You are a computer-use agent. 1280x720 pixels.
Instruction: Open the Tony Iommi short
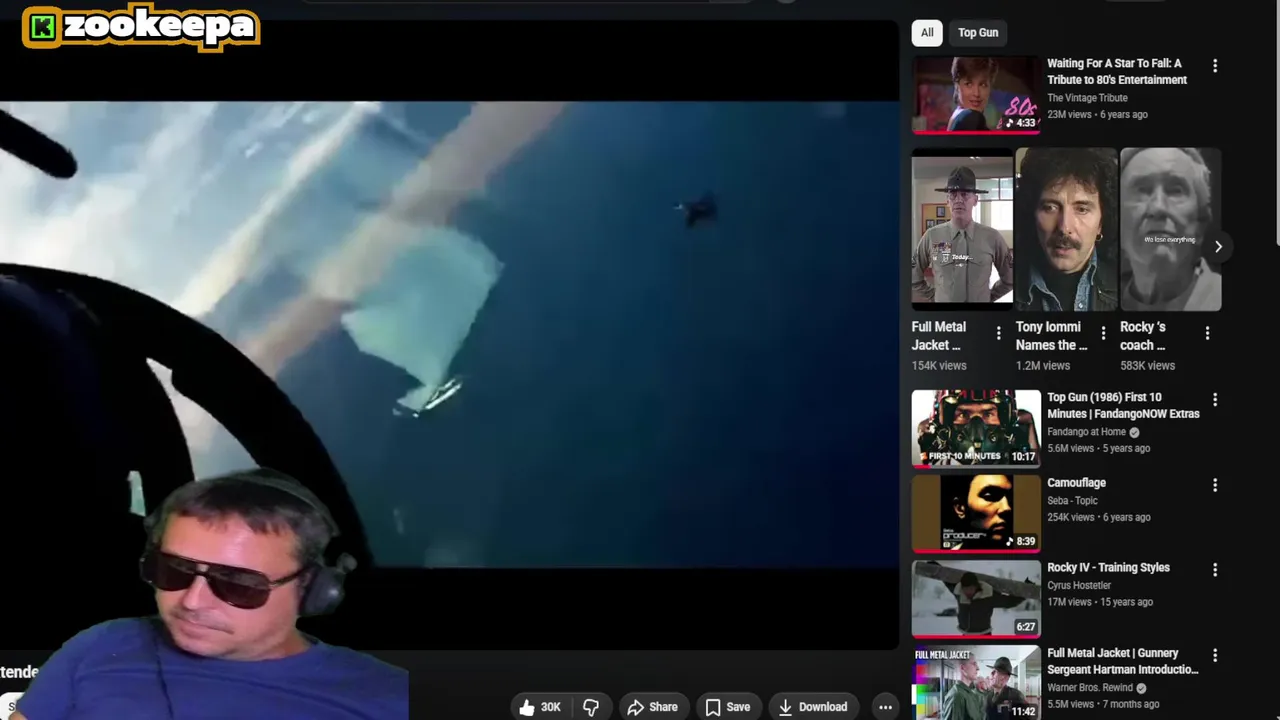pyautogui.click(x=1066, y=229)
